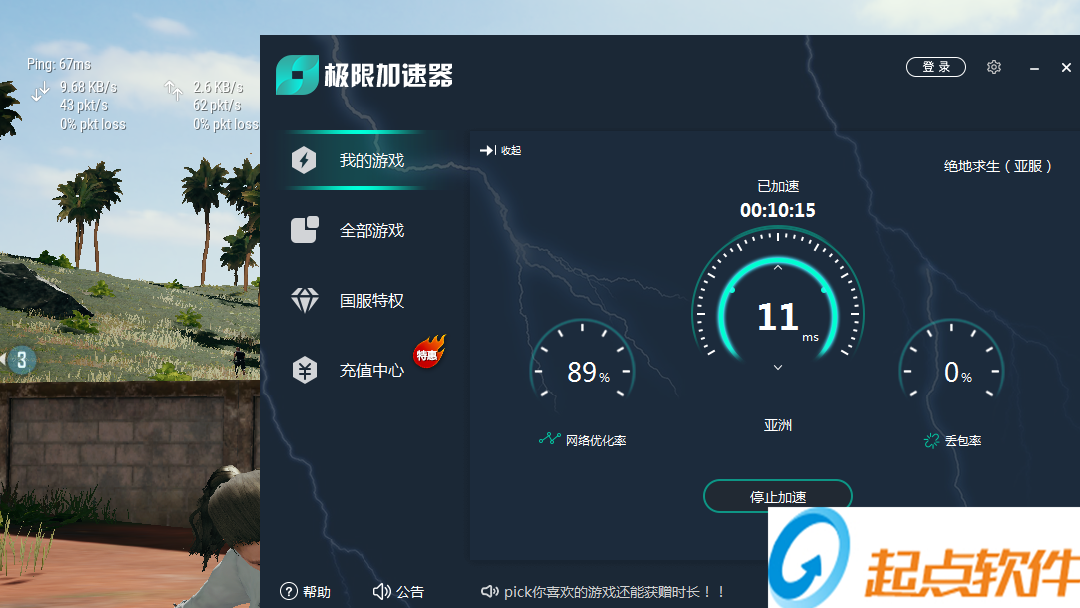The width and height of the screenshot is (1080, 608).
Task: Click the 丢包率 label
Action: coord(963,441)
